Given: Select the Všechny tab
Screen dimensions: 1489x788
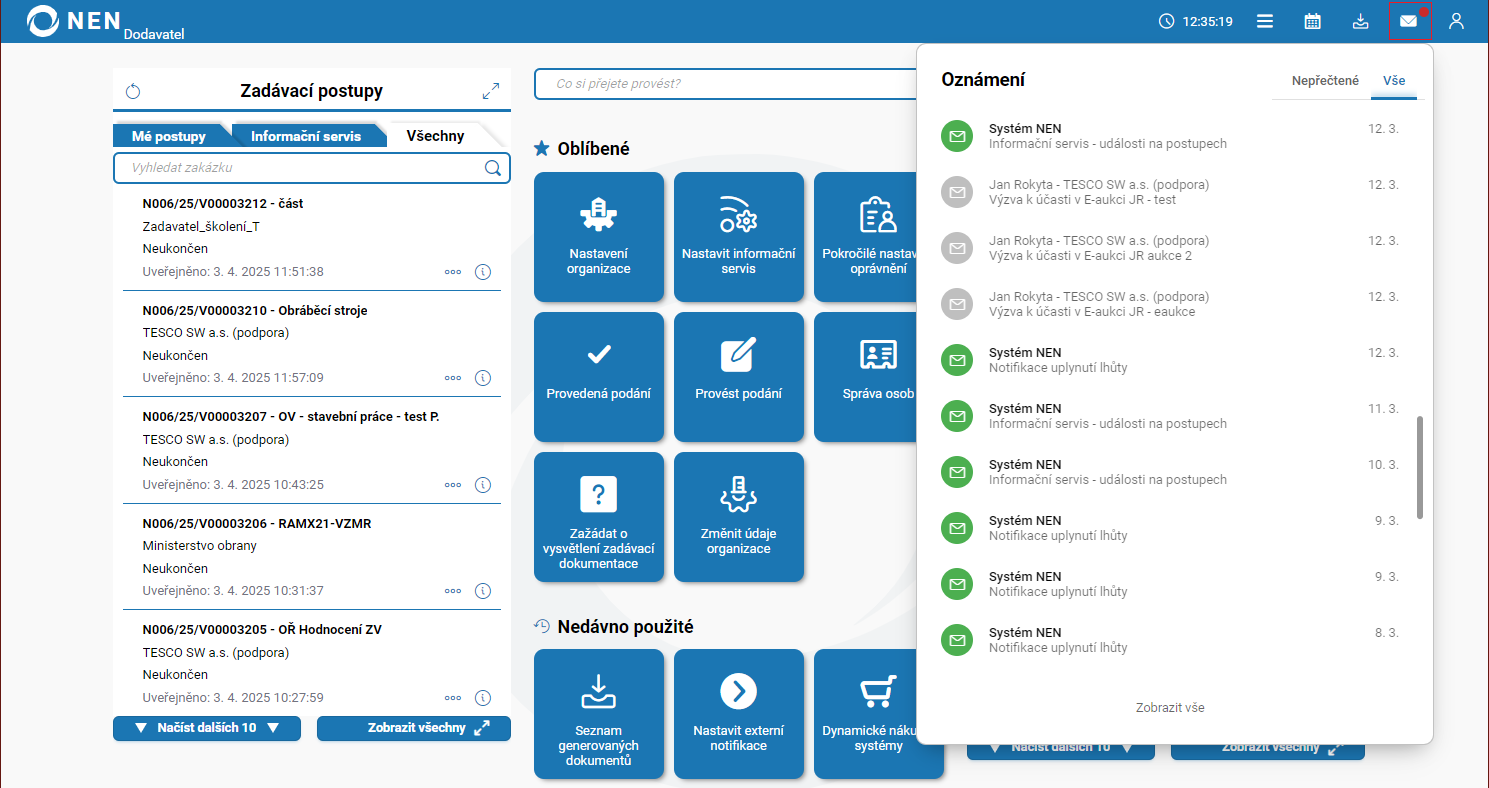Looking at the screenshot, I should click(435, 136).
